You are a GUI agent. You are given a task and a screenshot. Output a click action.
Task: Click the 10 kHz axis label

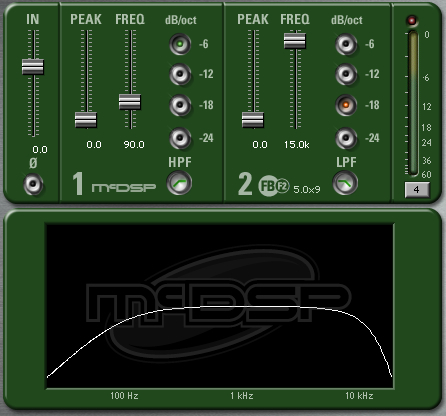click(359, 396)
